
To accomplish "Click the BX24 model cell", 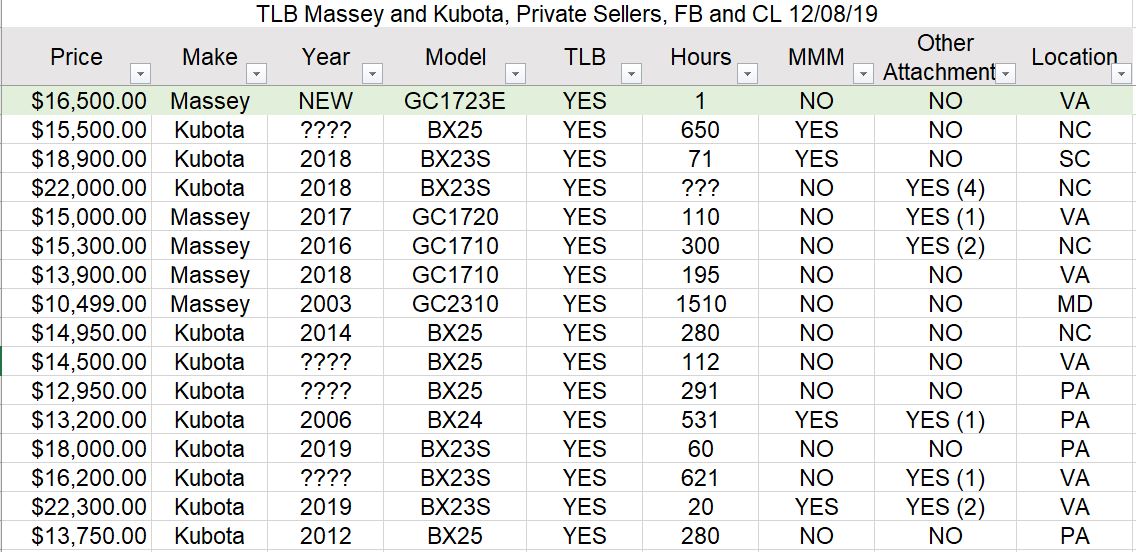I will click(455, 419).
